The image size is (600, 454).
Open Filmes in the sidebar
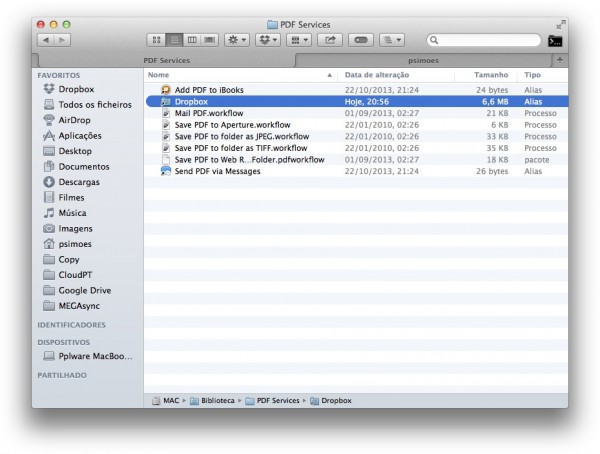point(64,198)
